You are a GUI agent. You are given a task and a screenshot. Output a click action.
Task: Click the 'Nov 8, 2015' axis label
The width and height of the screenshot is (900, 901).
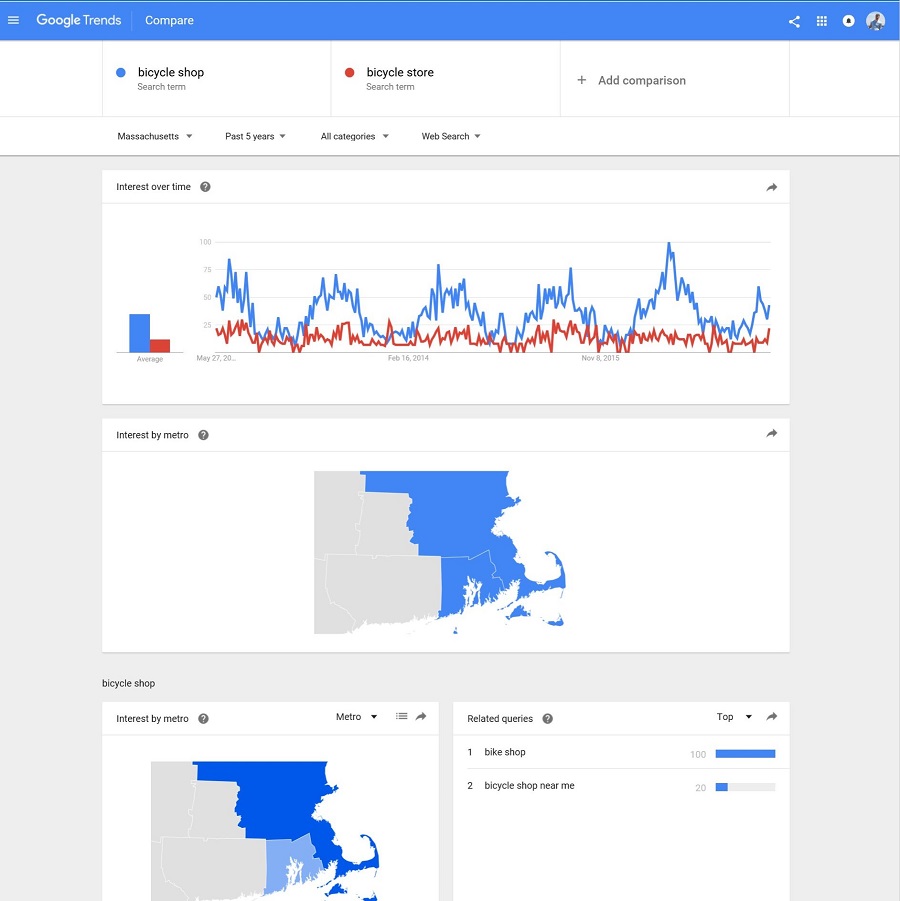(x=601, y=358)
